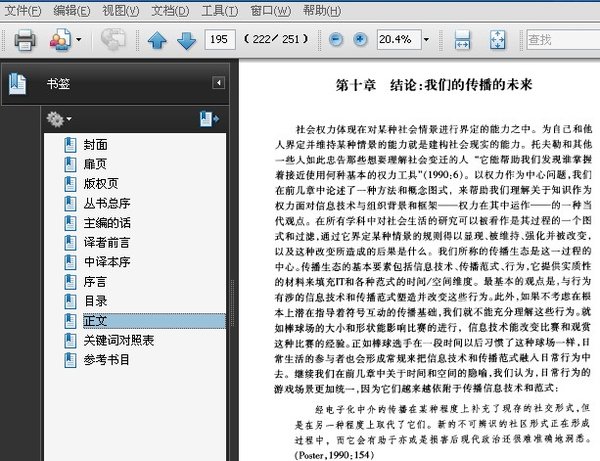The height and width of the screenshot is (461, 600).
Task: Open the bookmark options gear dropdown
Action: 59,119
